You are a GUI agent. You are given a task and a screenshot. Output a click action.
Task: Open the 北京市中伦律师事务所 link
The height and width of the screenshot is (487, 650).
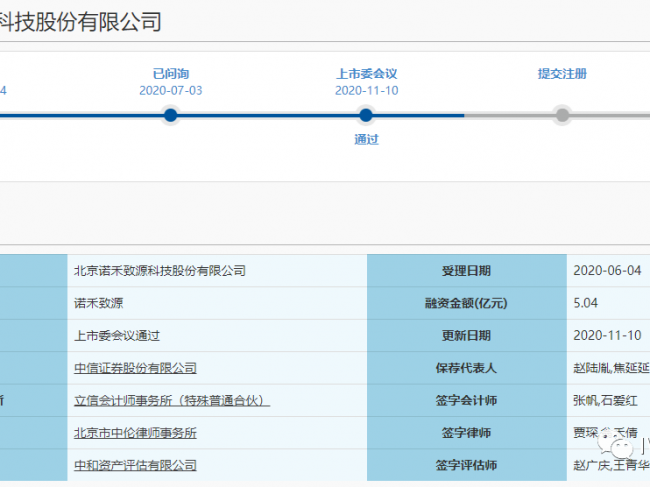pyautogui.click(x=135, y=433)
